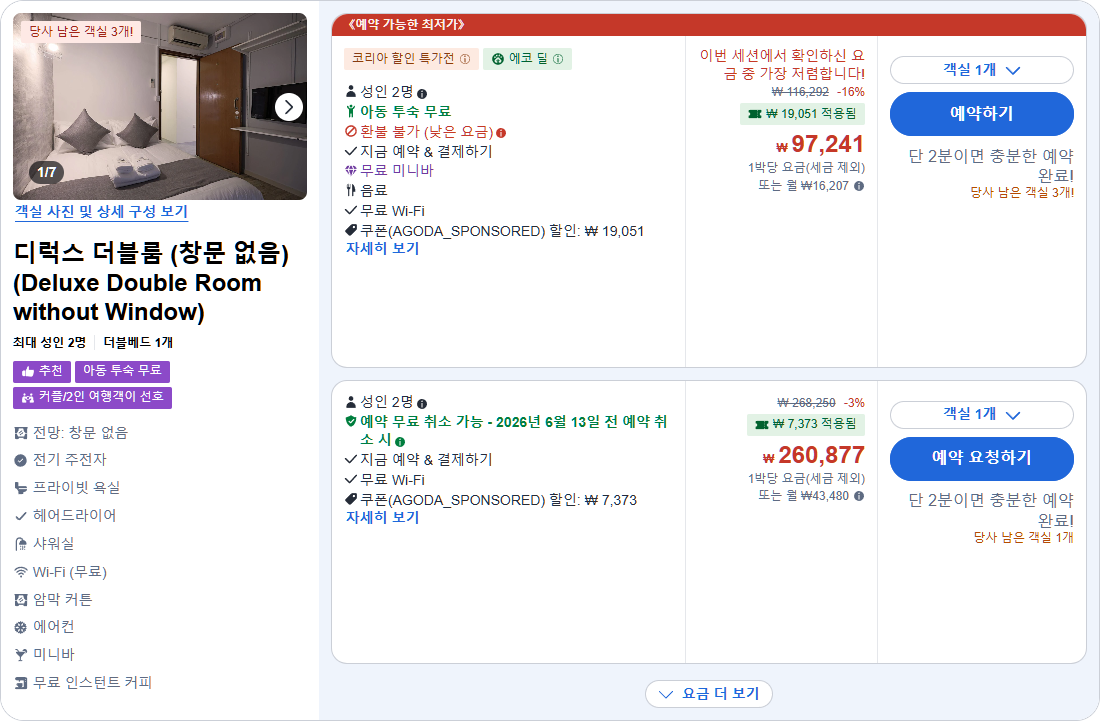Click the 예약 요청하기 button
This screenshot has height=721, width=1100.
[981, 458]
